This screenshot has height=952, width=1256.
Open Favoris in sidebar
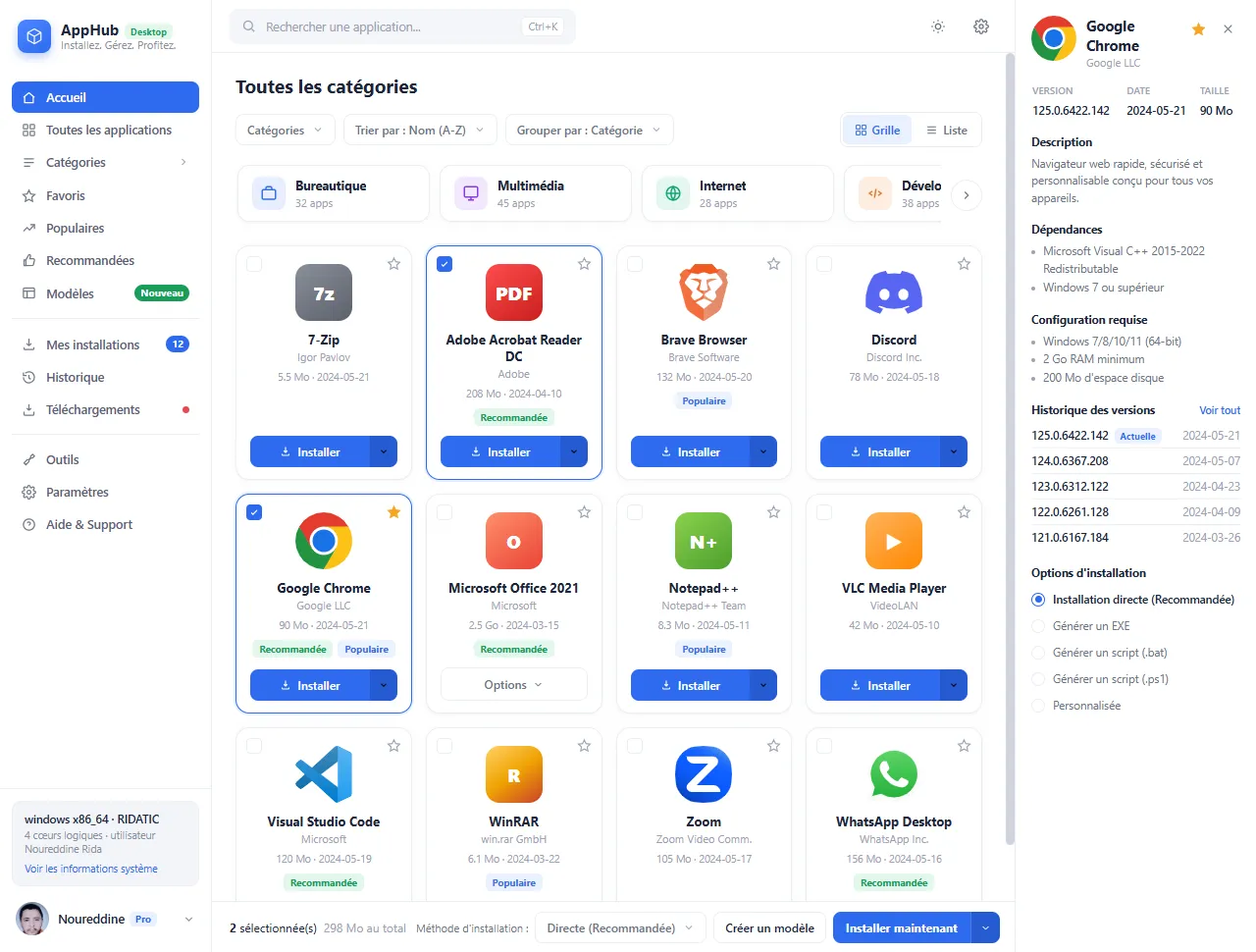[x=105, y=195]
